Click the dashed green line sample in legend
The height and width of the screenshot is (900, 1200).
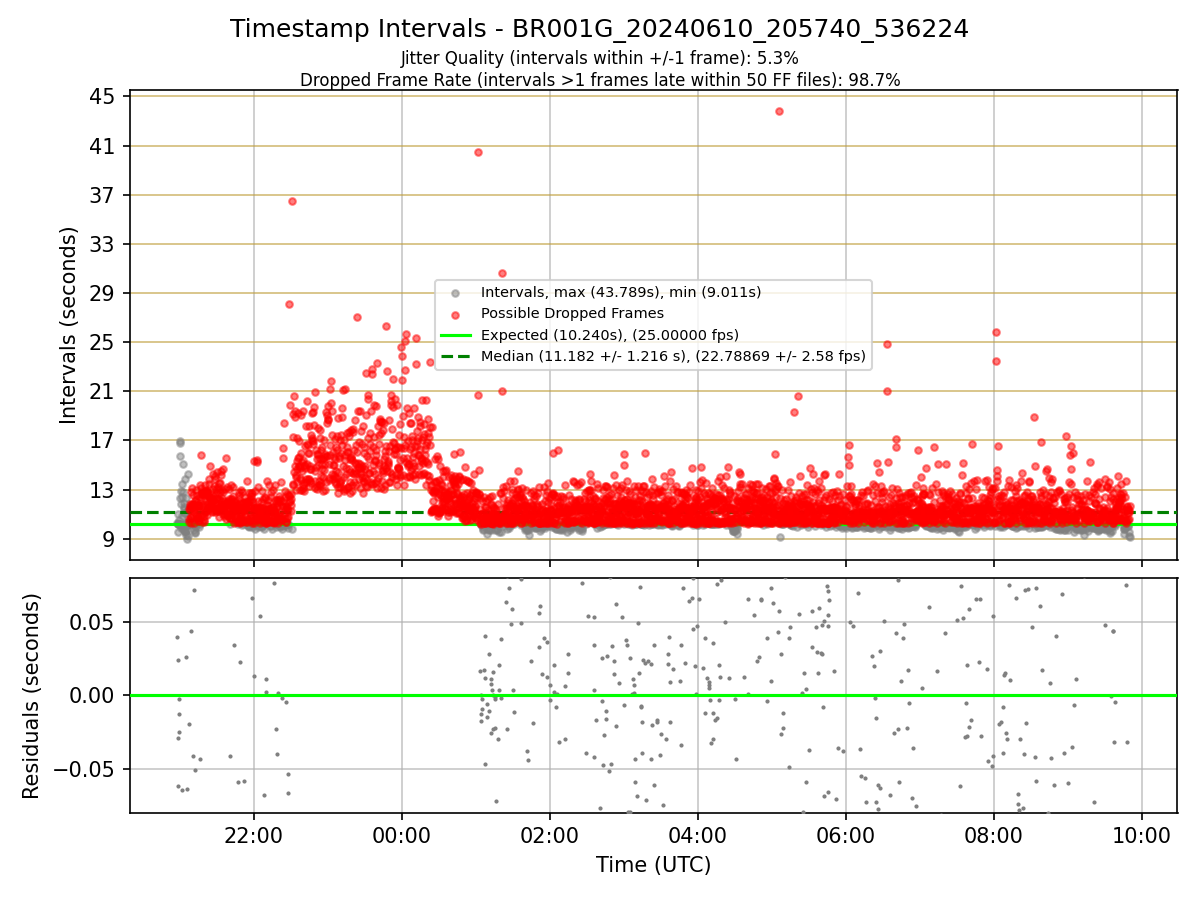(455, 356)
